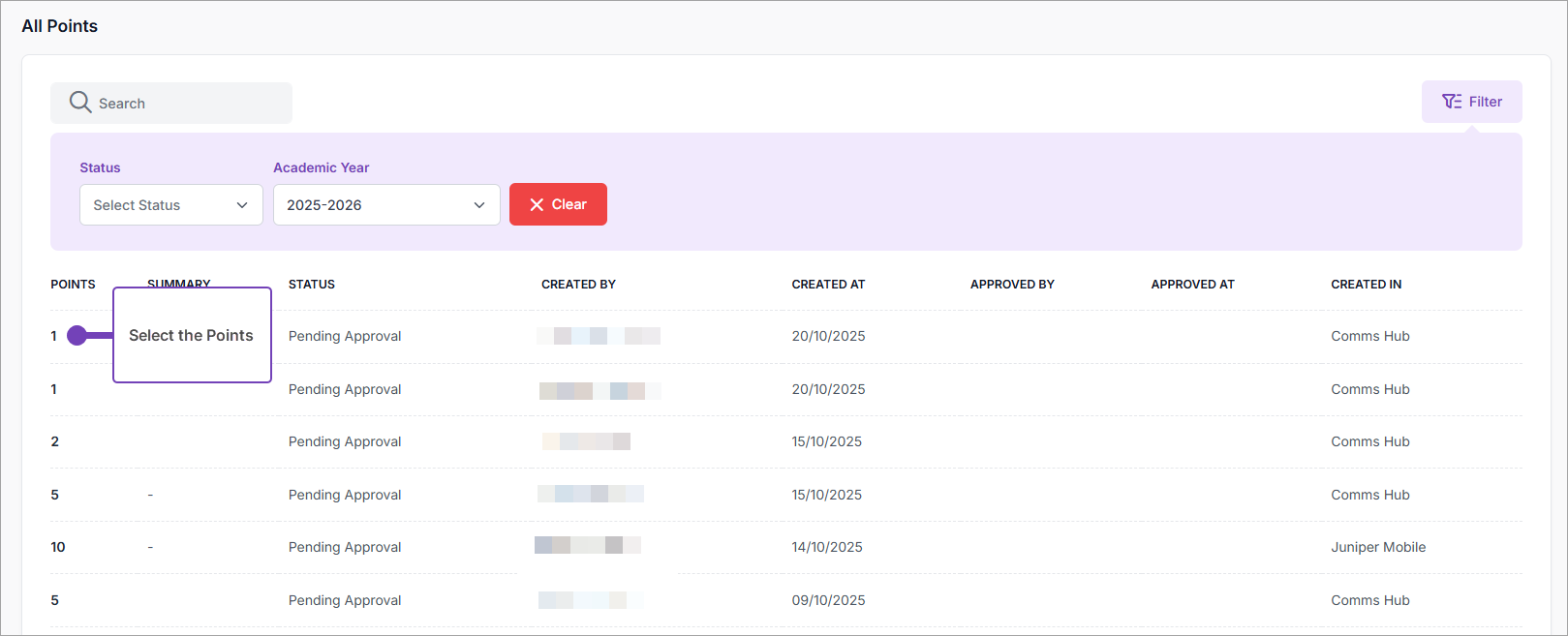Select the row dated 14/10/2025
Viewport: 1568px width, 636px height.
point(826,547)
